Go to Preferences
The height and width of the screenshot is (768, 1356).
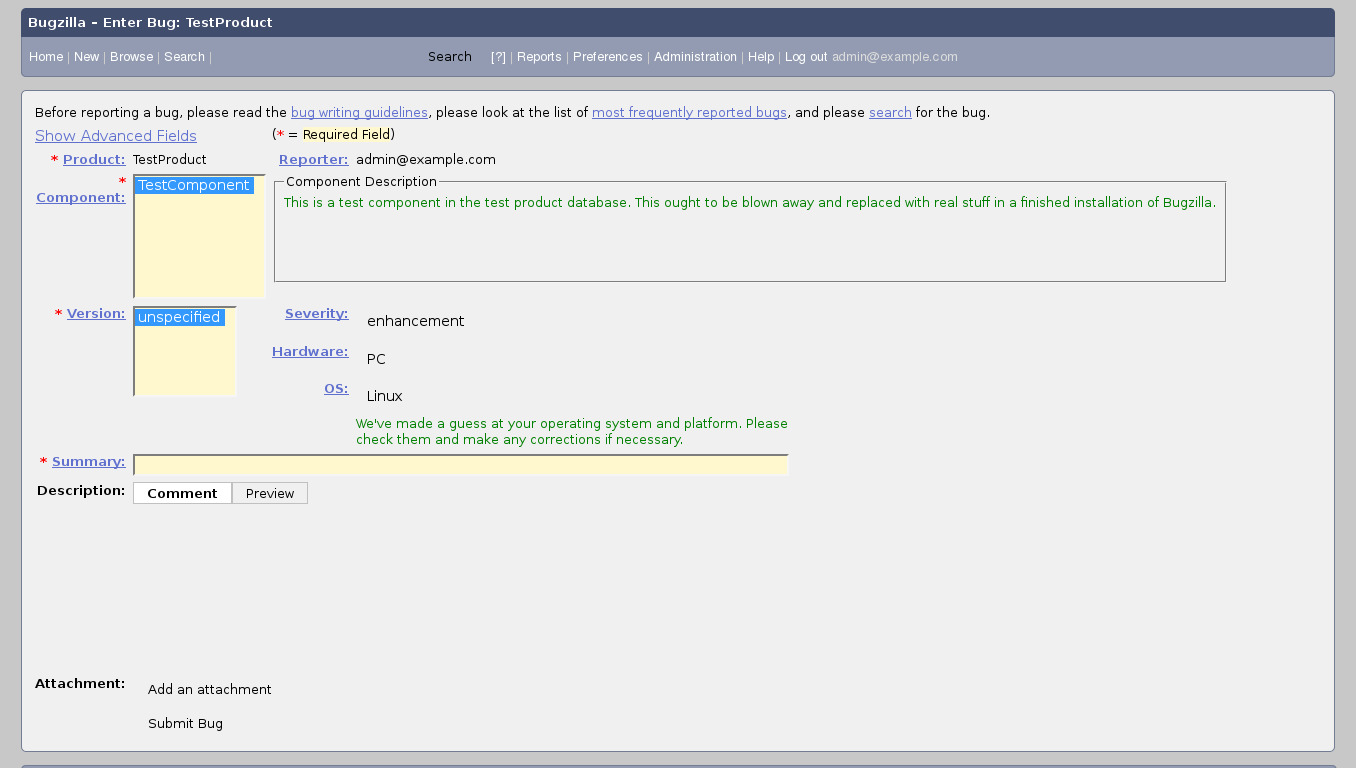pos(607,57)
